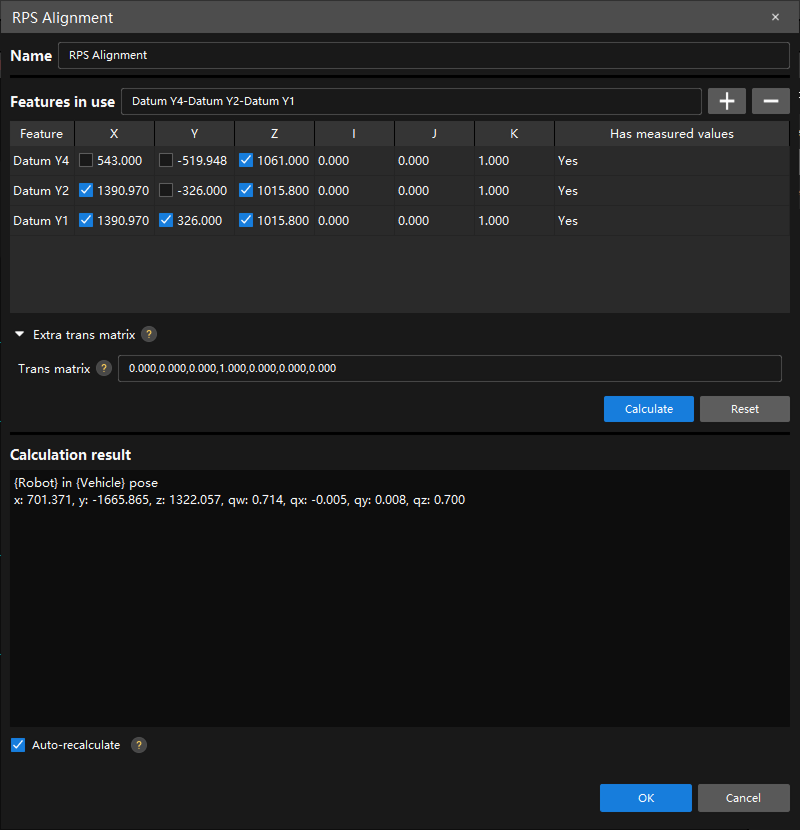800x830 pixels.
Task: Uncheck X checkbox for Datum Y1
Action: 86,220
